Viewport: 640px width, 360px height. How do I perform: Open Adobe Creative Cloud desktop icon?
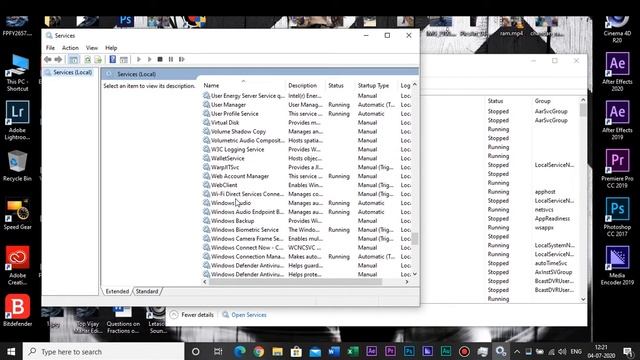pyautogui.click(x=17, y=265)
